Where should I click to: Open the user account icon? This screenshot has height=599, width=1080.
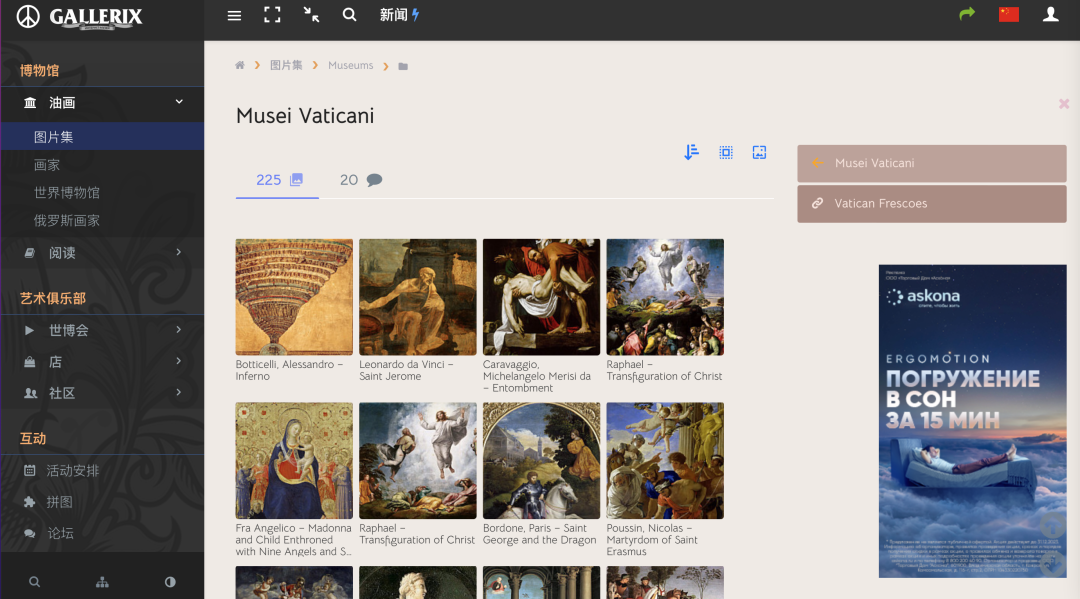pos(1050,14)
